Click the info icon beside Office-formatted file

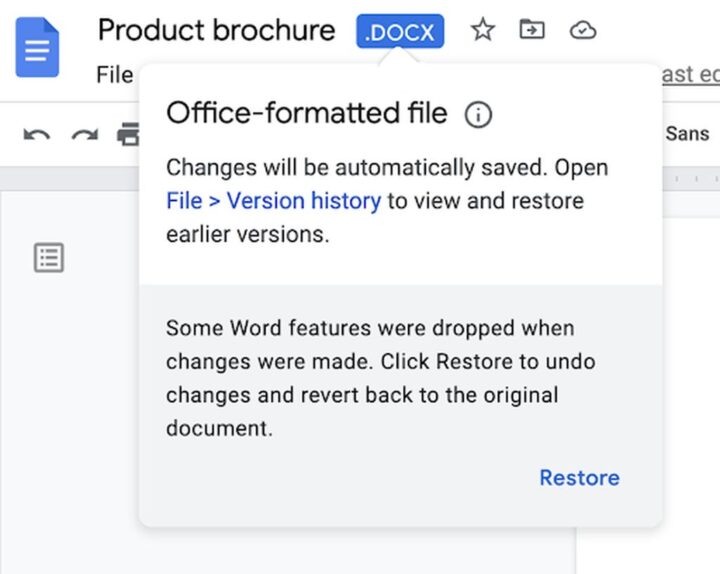pyautogui.click(x=478, y=115)
